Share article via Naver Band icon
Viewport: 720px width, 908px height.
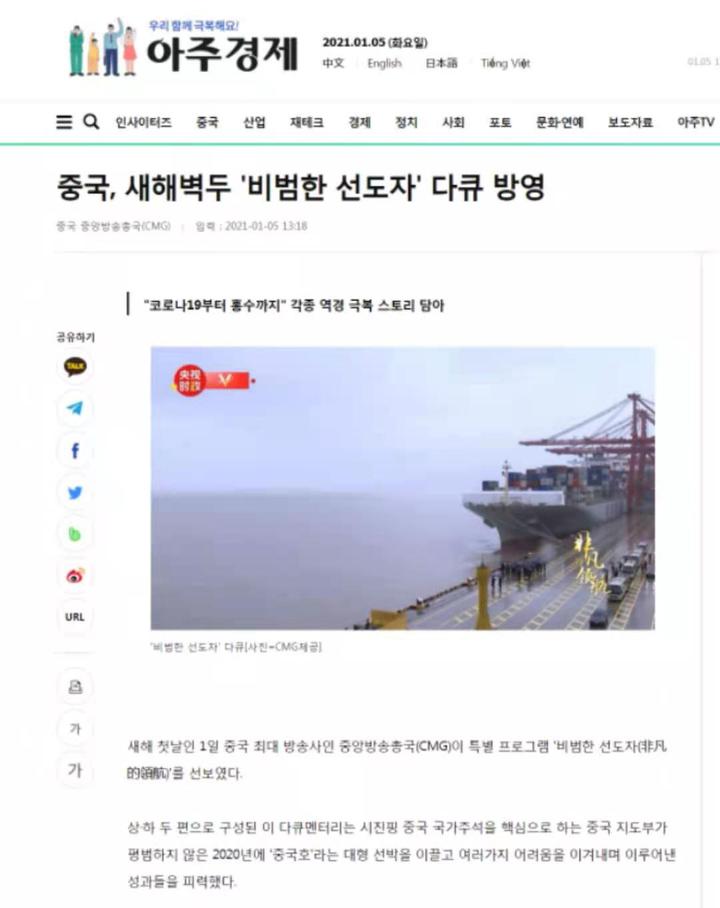pyautogui.click(x=75, y=534)
